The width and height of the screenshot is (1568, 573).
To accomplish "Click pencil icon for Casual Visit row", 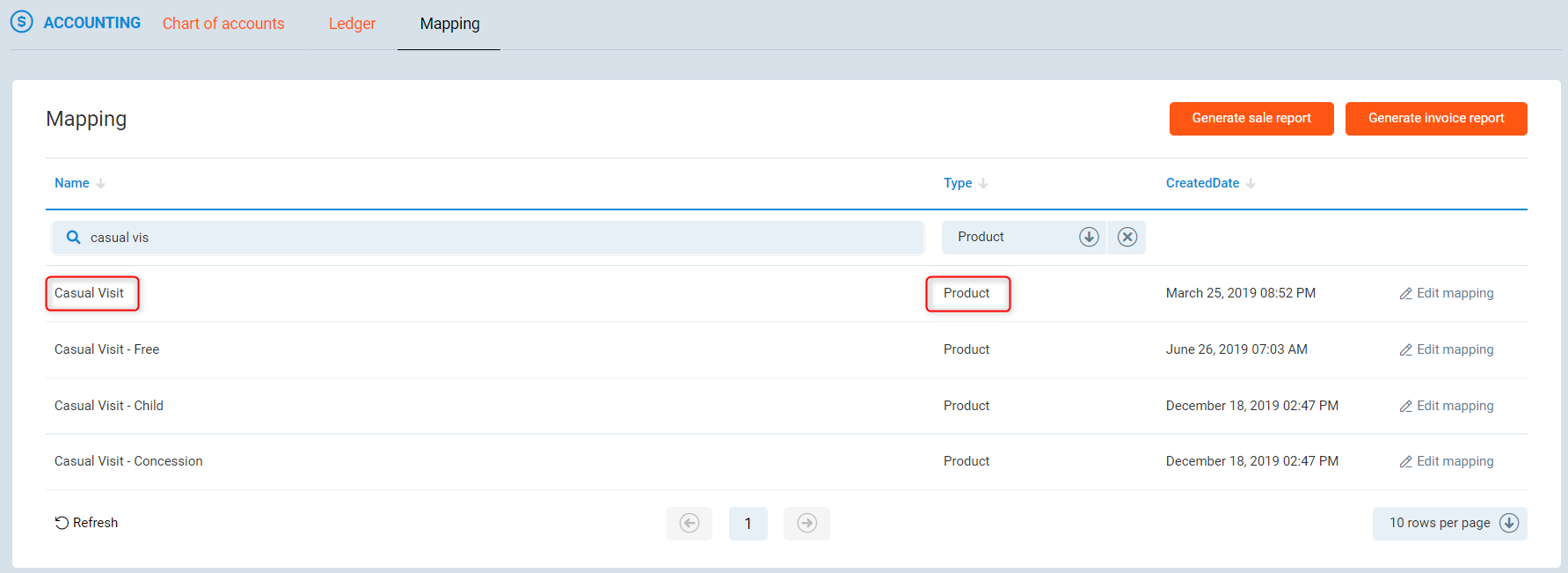I will (1405, 294).
